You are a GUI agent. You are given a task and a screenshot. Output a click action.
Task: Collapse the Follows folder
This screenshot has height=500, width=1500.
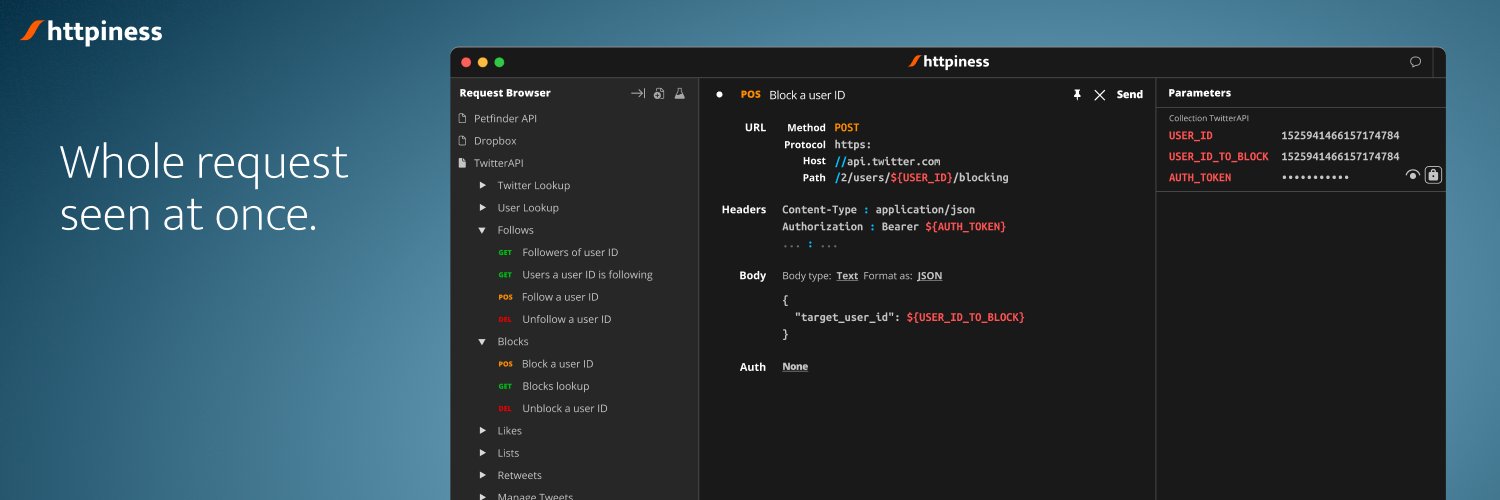tap(483, 230)
